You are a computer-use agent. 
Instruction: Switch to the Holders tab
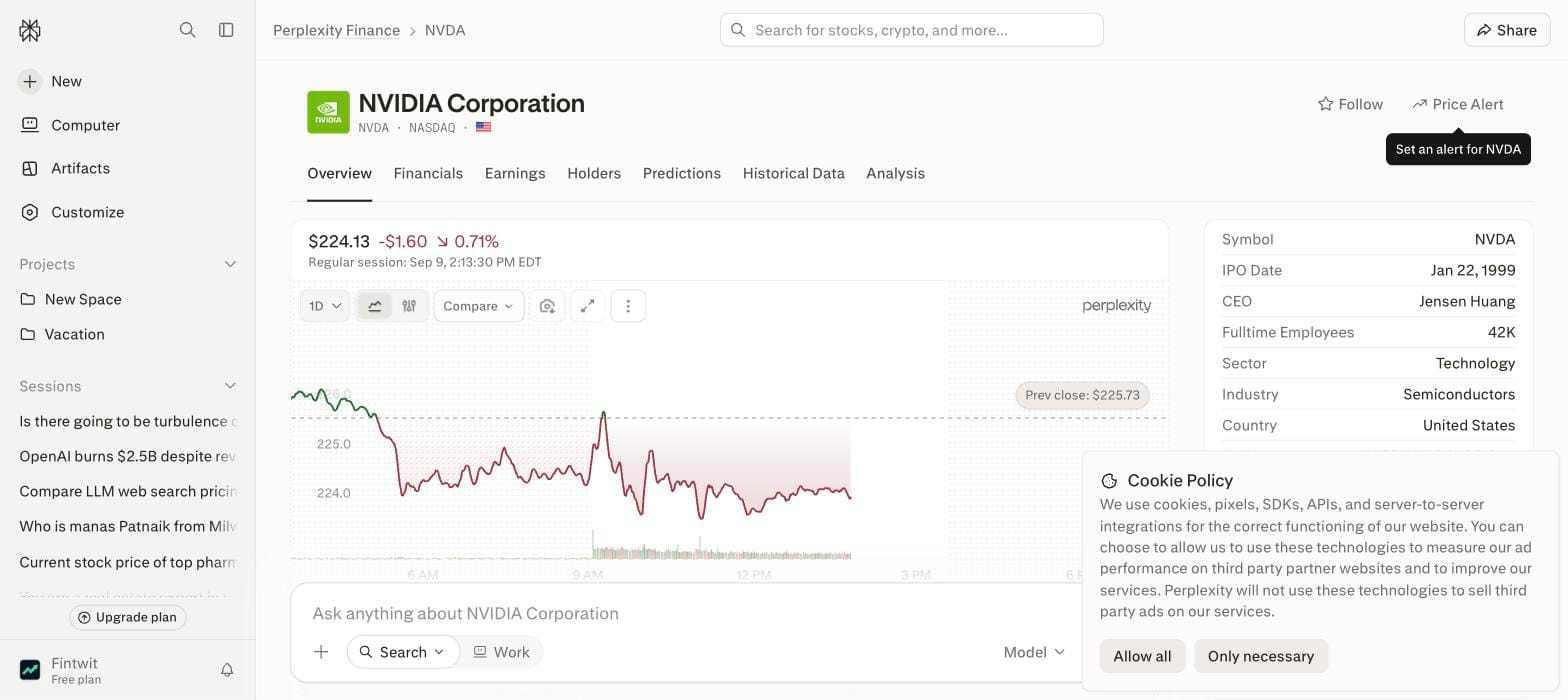594,173
